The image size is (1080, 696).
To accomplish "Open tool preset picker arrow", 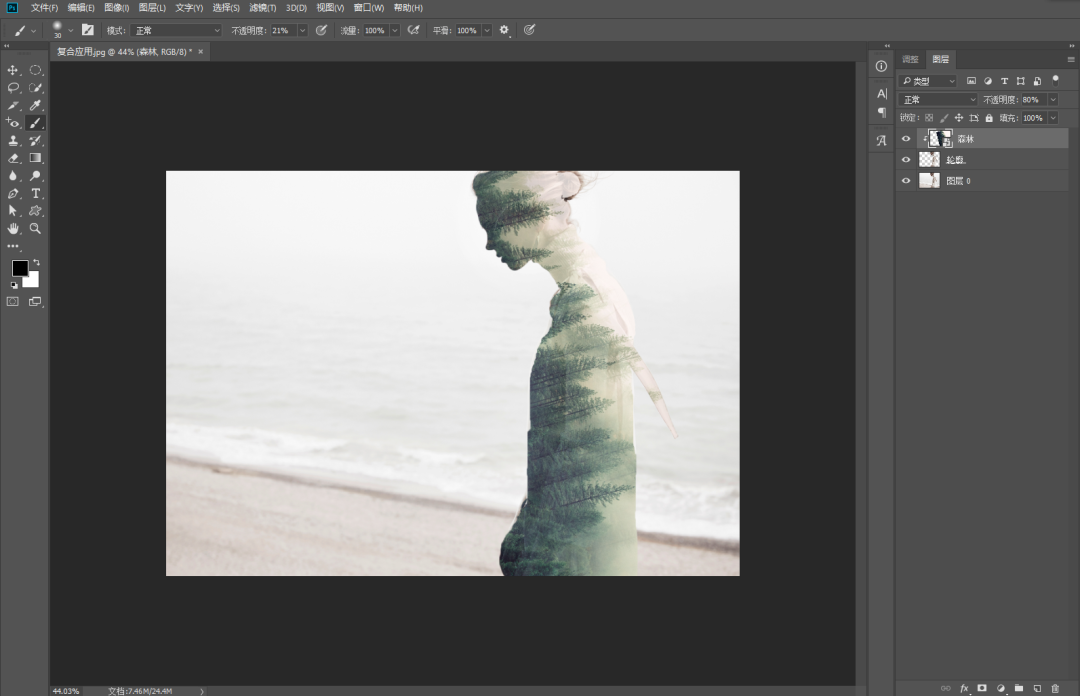I will click(x=33, y=31).
